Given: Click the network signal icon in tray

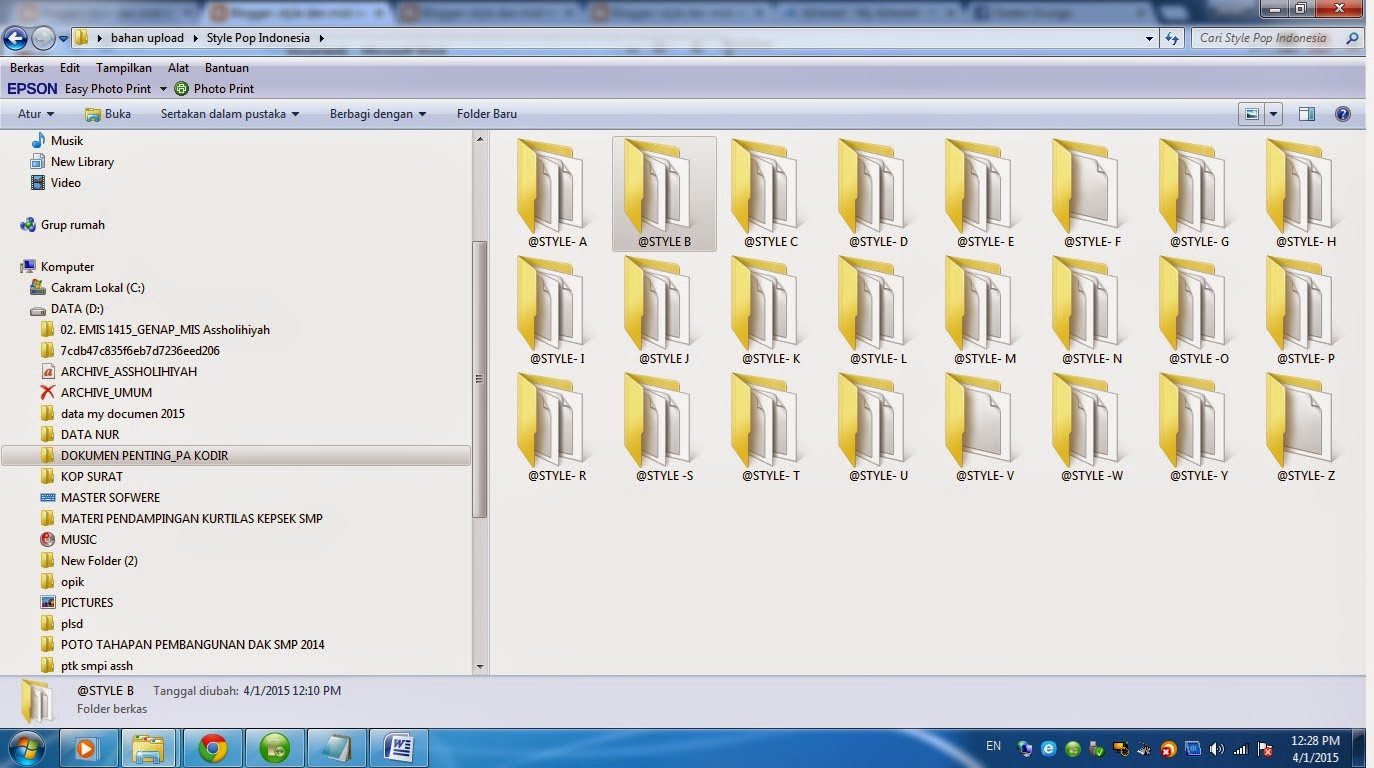Looking at the screenshot, I should pos(1240,747).
